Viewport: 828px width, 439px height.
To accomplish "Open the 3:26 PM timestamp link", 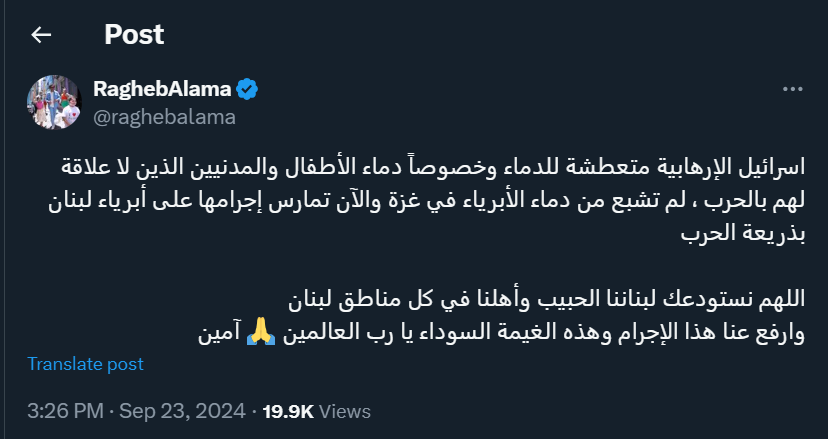I will point(64,411).
